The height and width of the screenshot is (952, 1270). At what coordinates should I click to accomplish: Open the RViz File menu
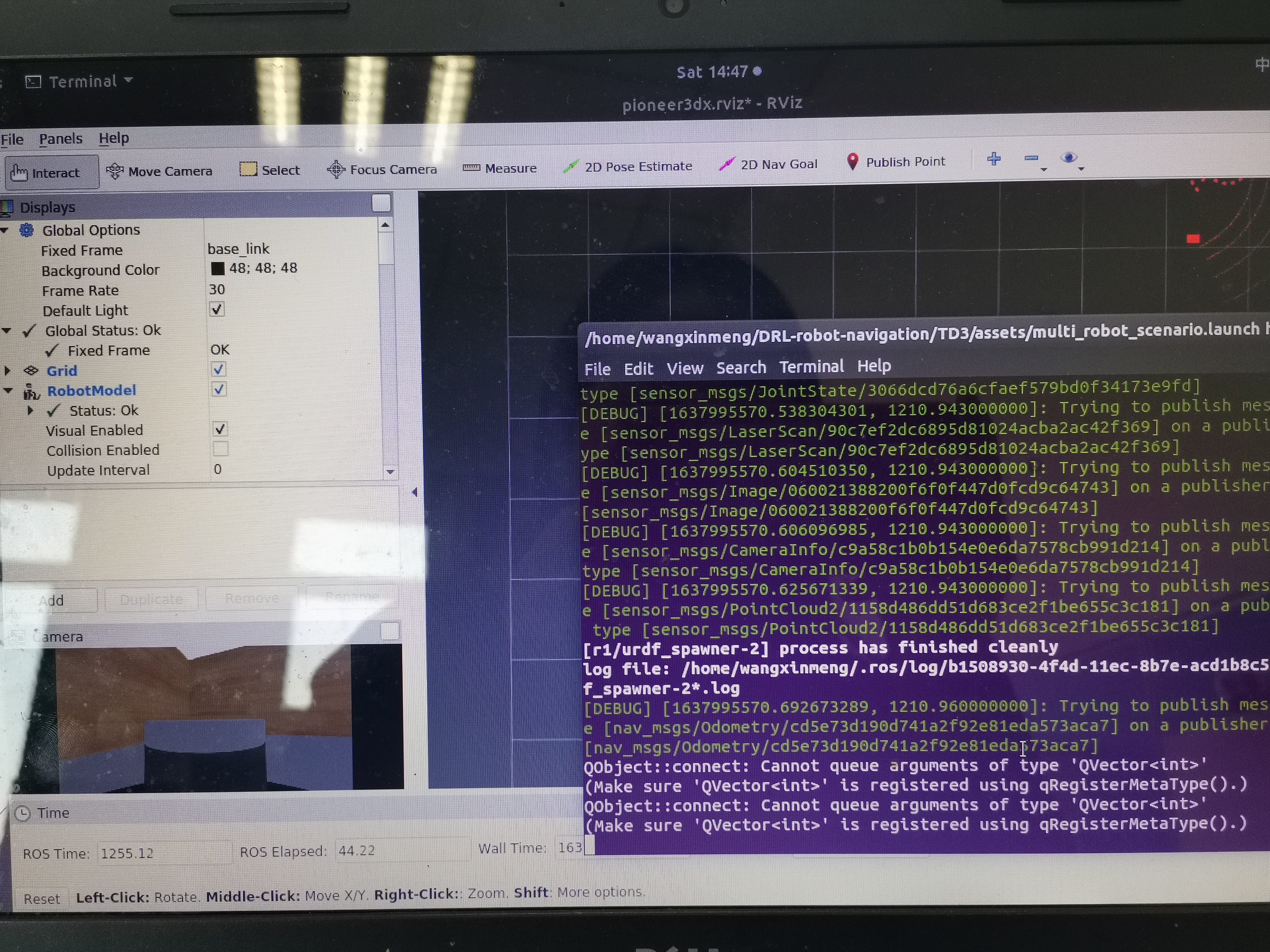(11, 139)
